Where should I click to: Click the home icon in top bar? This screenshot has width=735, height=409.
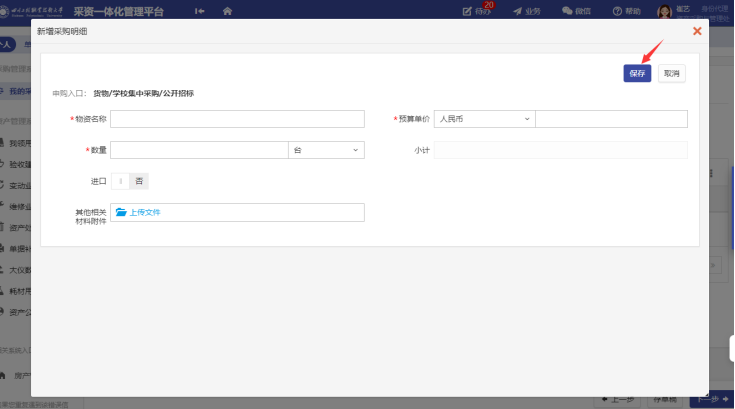(227, 11)
